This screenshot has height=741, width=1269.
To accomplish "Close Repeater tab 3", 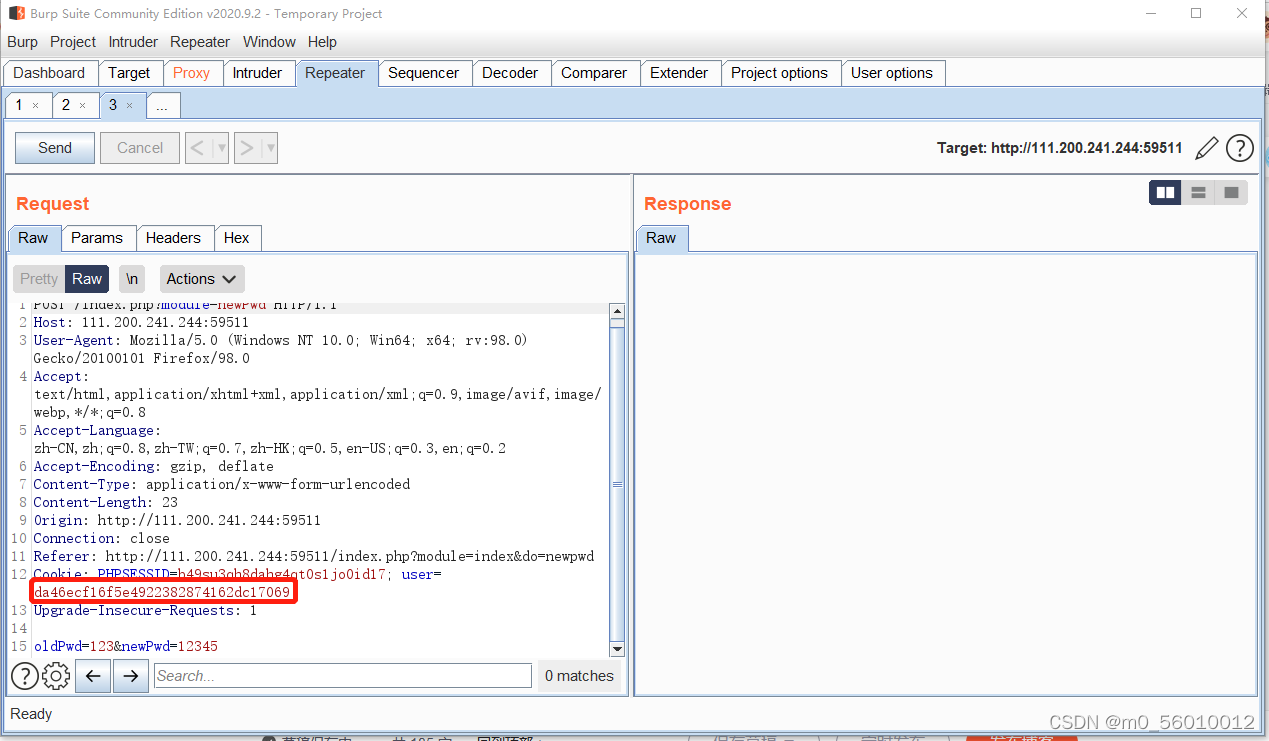I will (129, 105).
